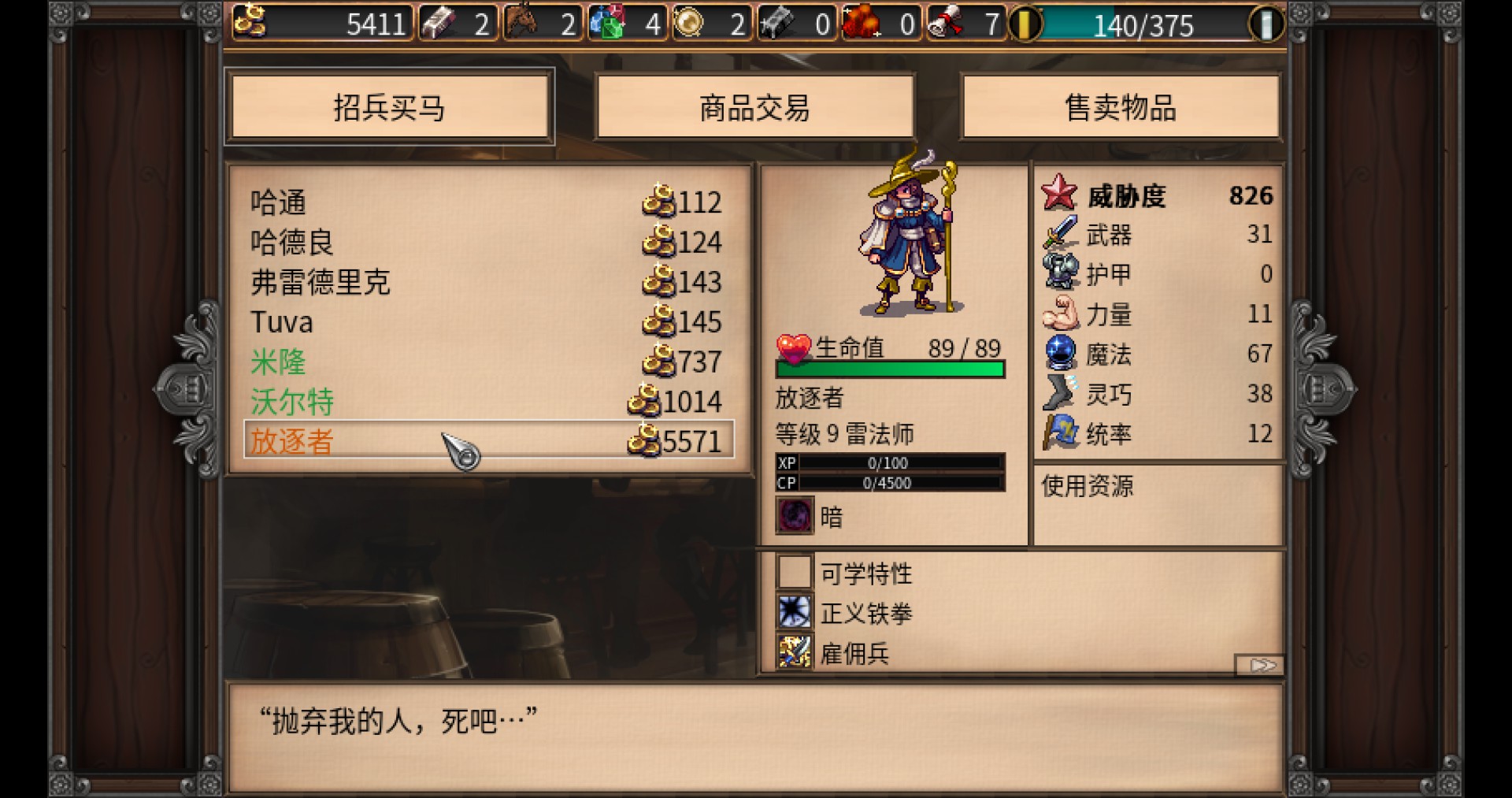Click the sword 武器 stat icon
The image size is (1512, 798).
pos(1060,234)
